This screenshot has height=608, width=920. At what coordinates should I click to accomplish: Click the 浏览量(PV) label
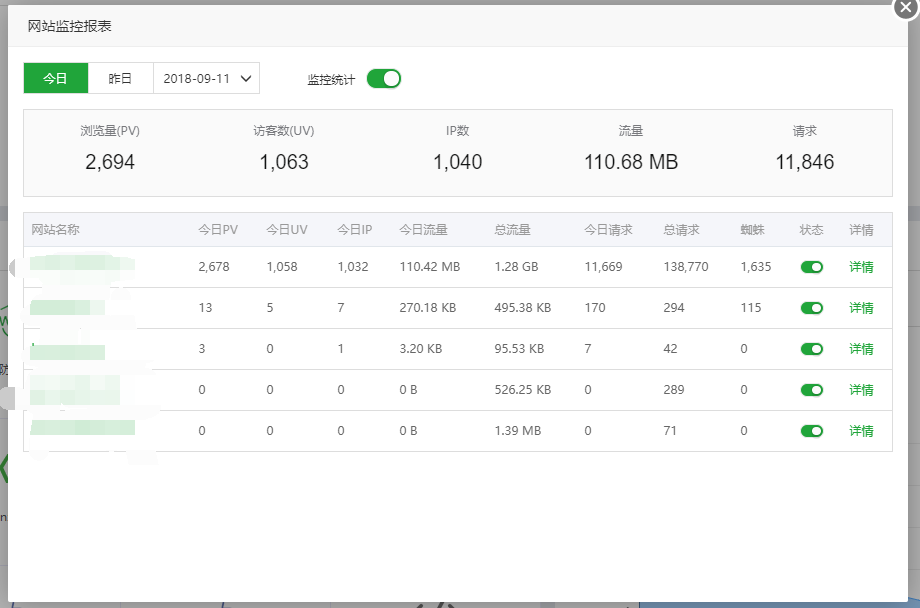[110, 131]
